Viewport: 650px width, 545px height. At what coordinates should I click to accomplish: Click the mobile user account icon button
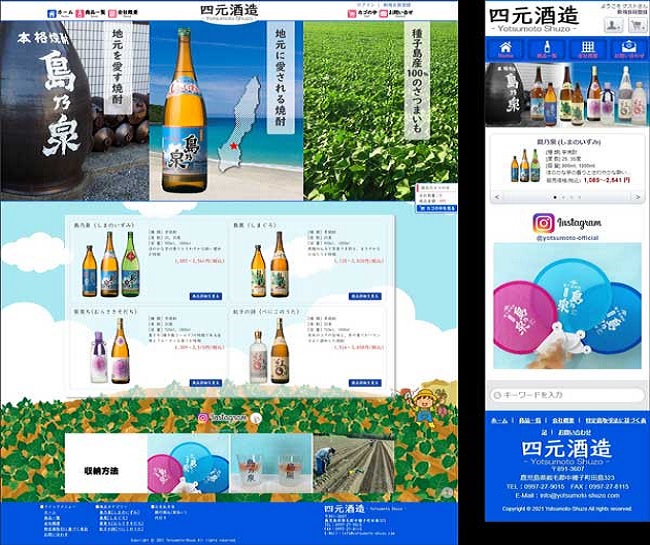tap(613, 26)
